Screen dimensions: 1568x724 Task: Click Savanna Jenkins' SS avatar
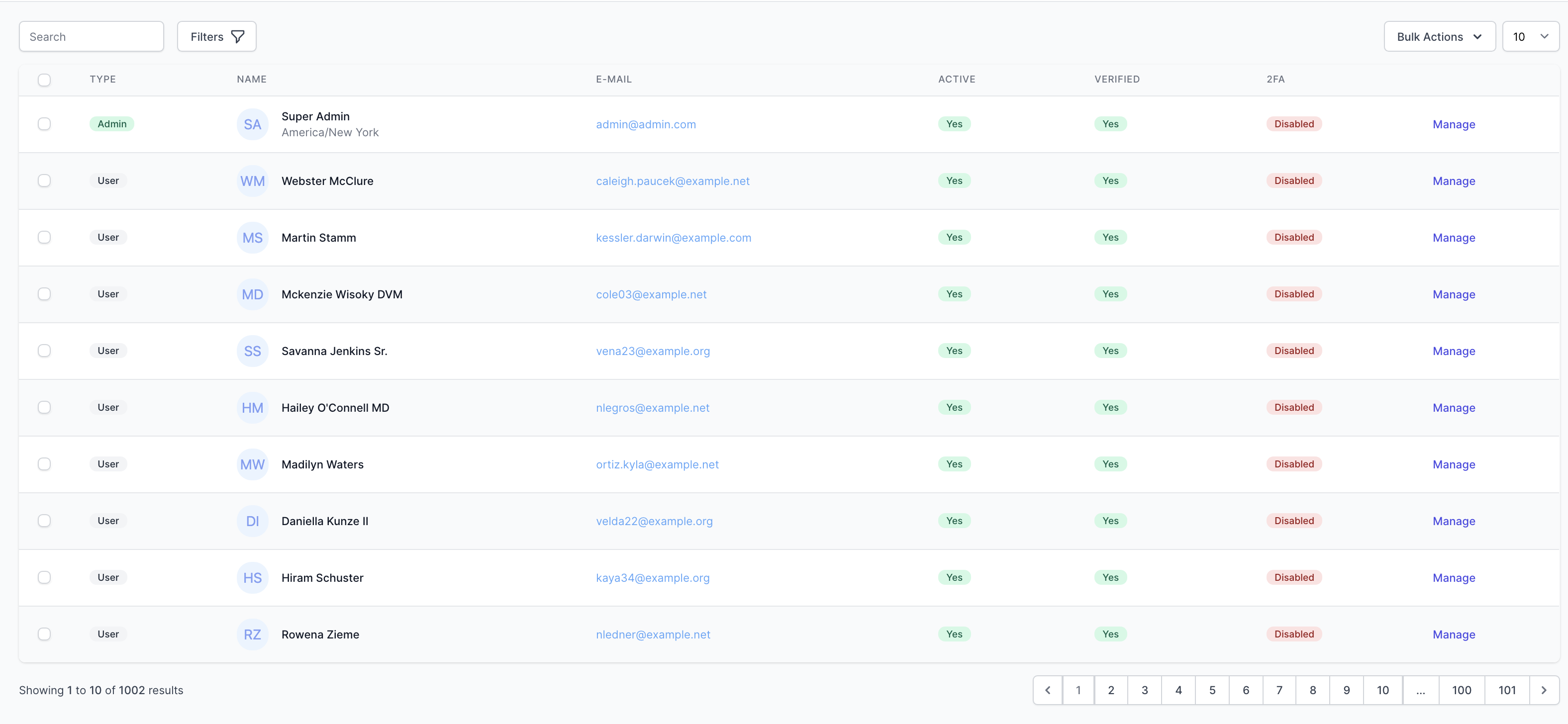(252, 351)
